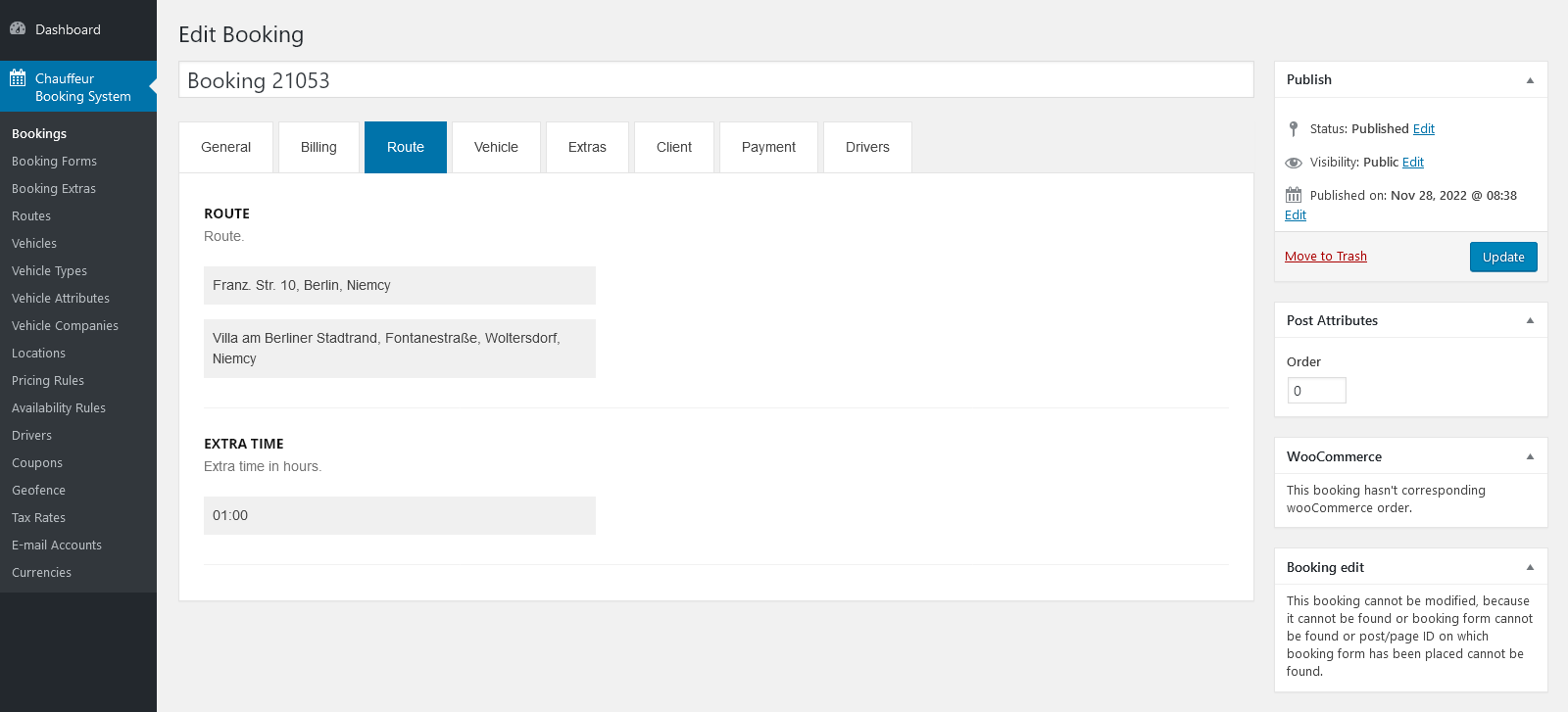Click the Move to Trash link
The image size is (1568, 712).
[1325, 257]
